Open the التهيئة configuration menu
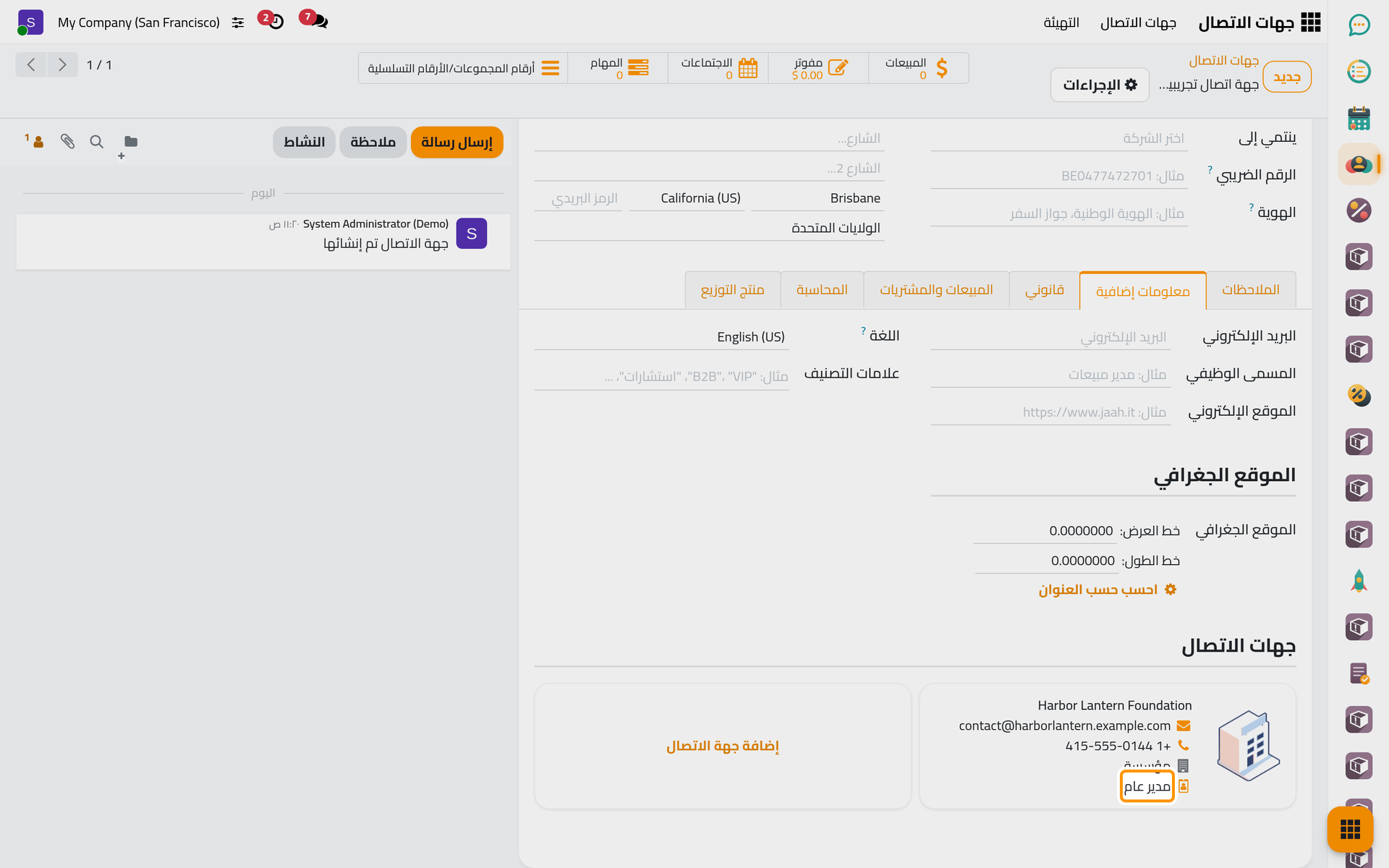 tap(1061, 23)
